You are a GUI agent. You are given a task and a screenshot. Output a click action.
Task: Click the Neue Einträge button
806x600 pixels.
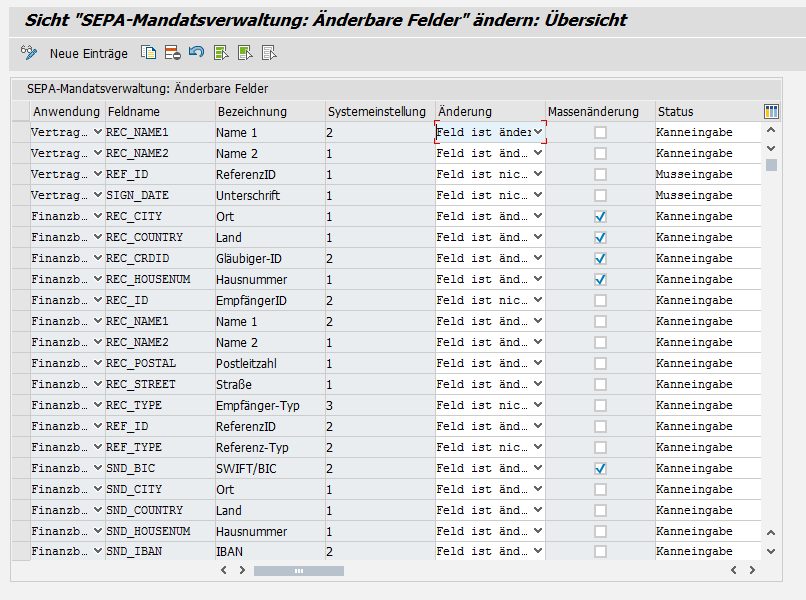click(x=88, y=53)
